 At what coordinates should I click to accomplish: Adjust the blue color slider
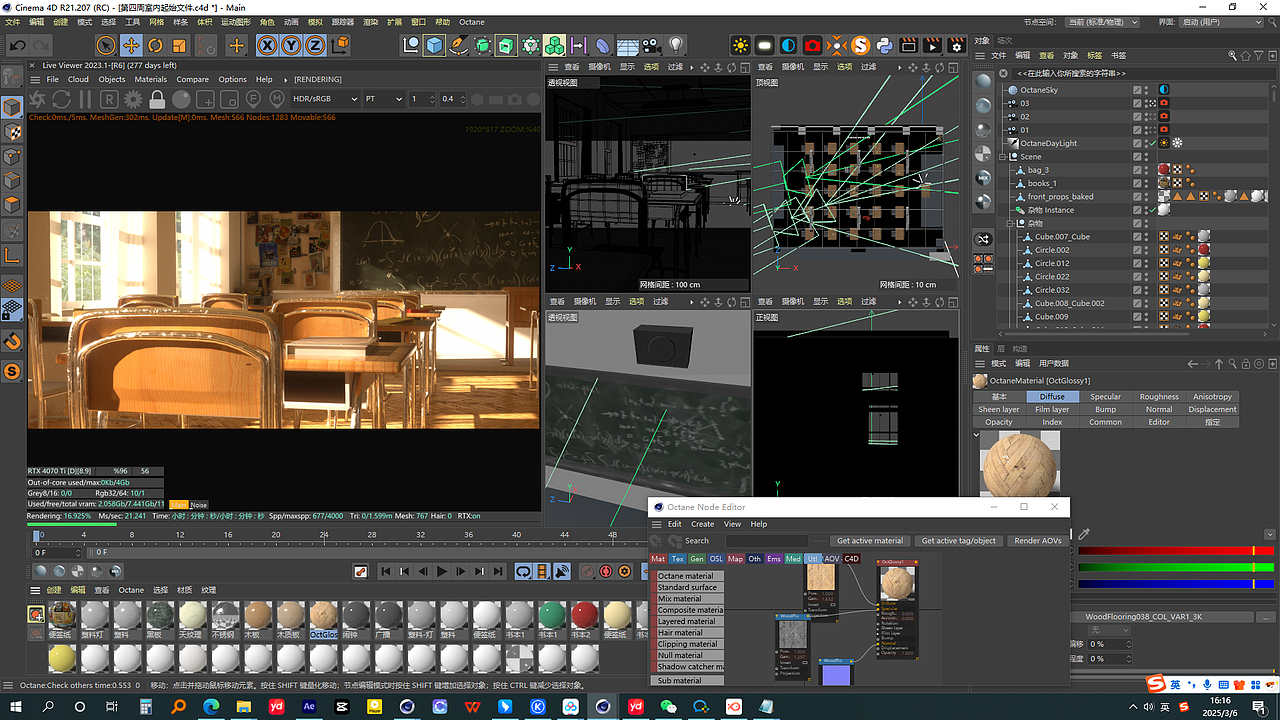click(x=1175, y=583)
